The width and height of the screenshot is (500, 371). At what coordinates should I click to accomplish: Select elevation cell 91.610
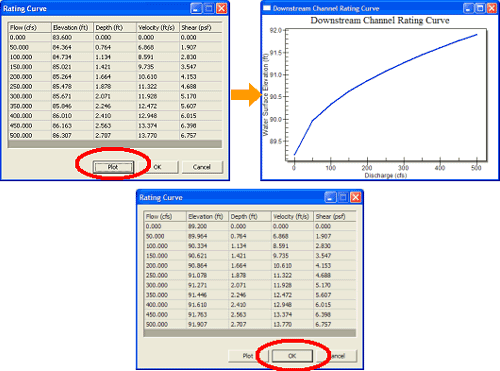click(x=207, y=305)
